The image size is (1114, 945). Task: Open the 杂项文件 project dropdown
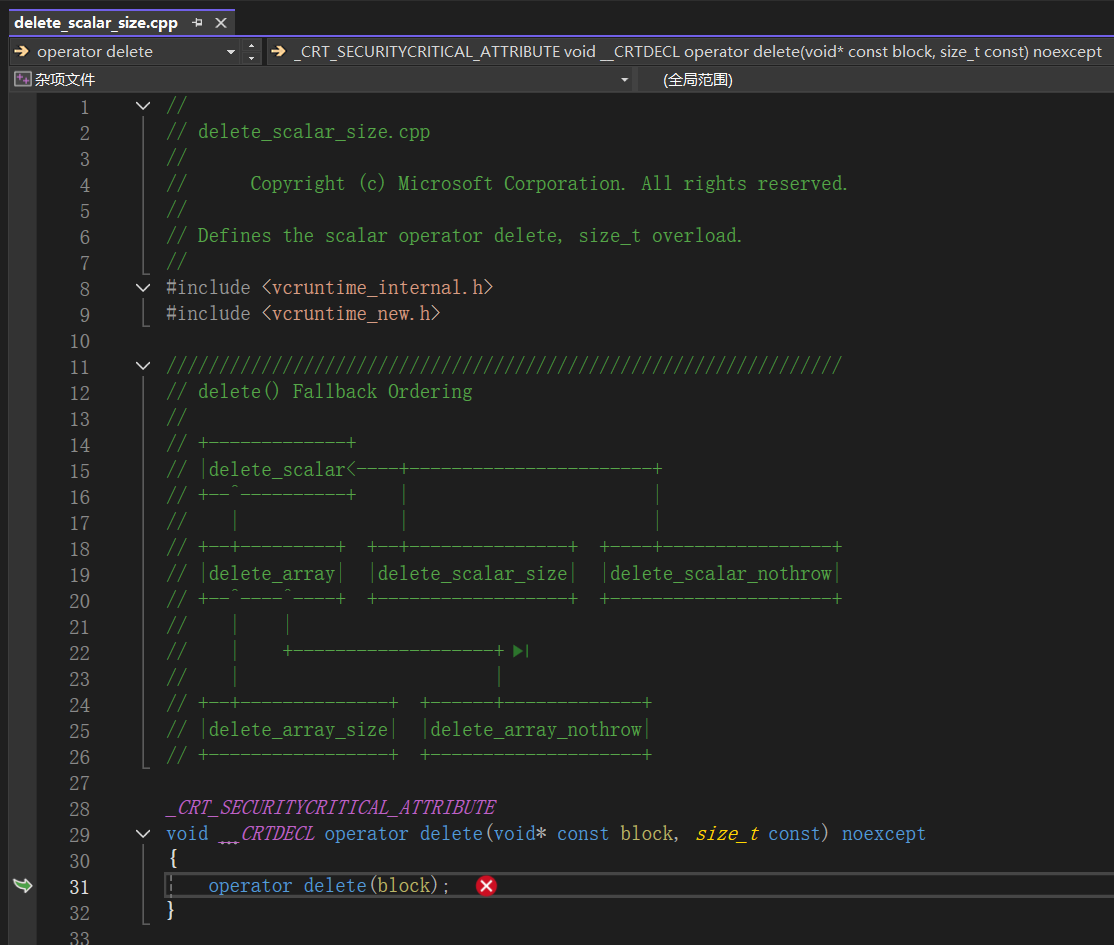(624, 80)
